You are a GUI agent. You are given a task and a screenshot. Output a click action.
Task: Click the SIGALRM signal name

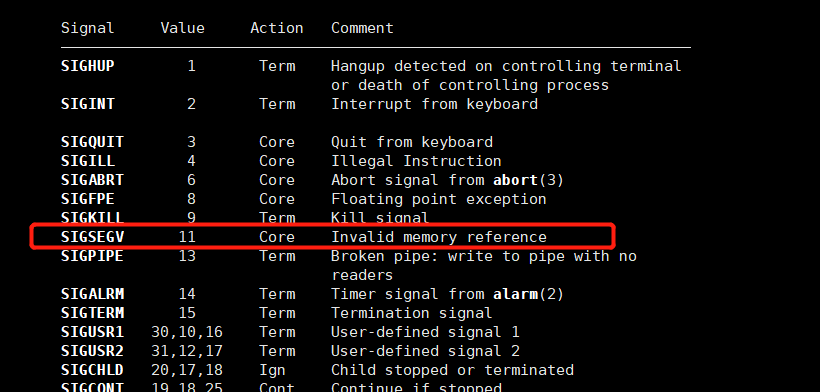(x=93, y=294)
